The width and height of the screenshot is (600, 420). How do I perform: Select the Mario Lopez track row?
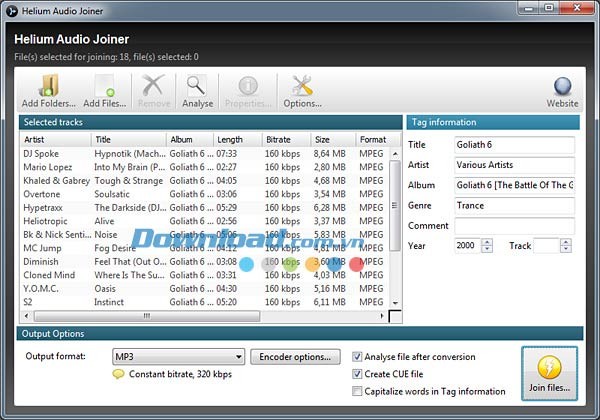click(x=204, y=167)
